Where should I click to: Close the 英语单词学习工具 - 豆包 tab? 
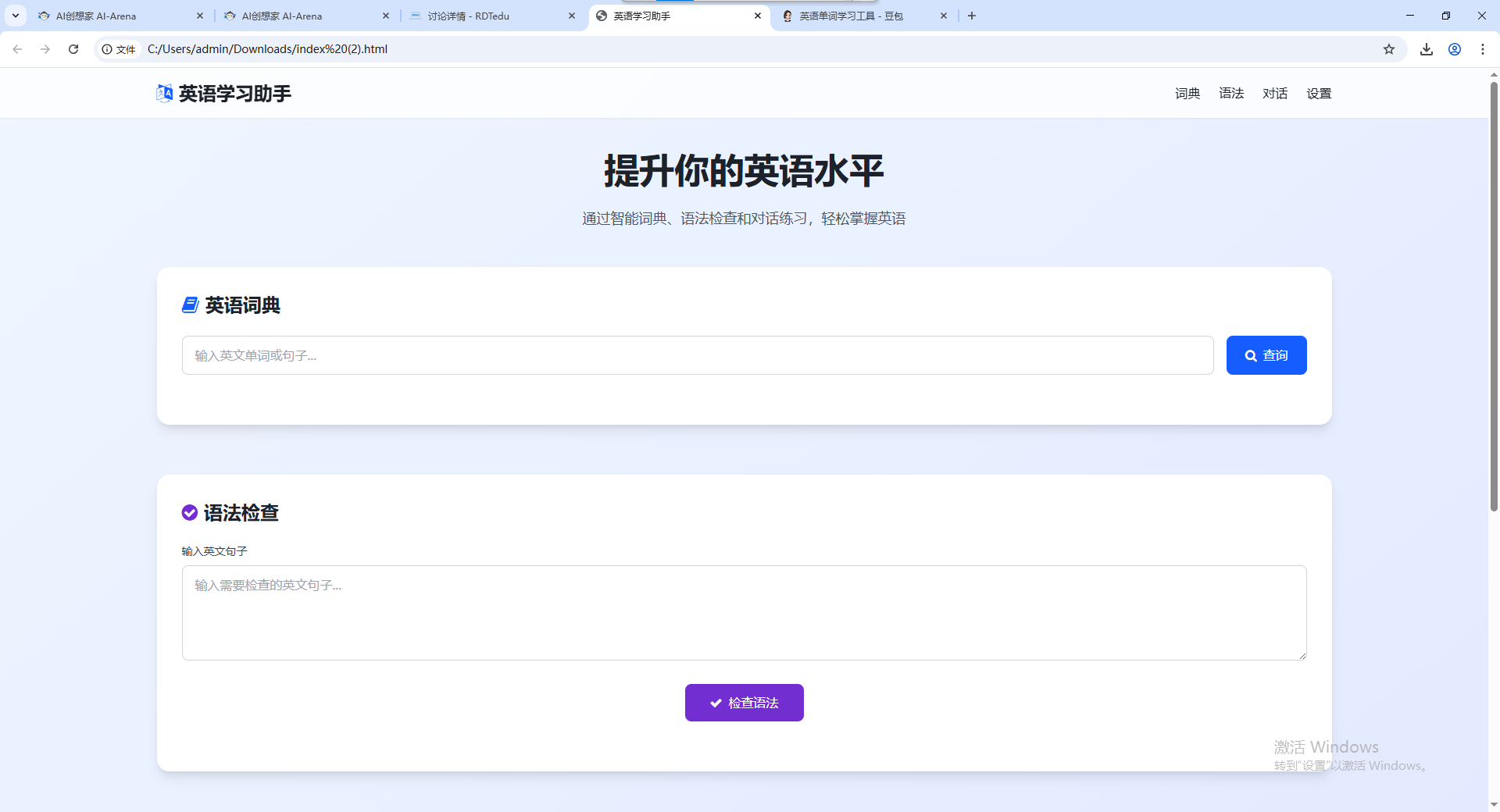coord(944,16)
